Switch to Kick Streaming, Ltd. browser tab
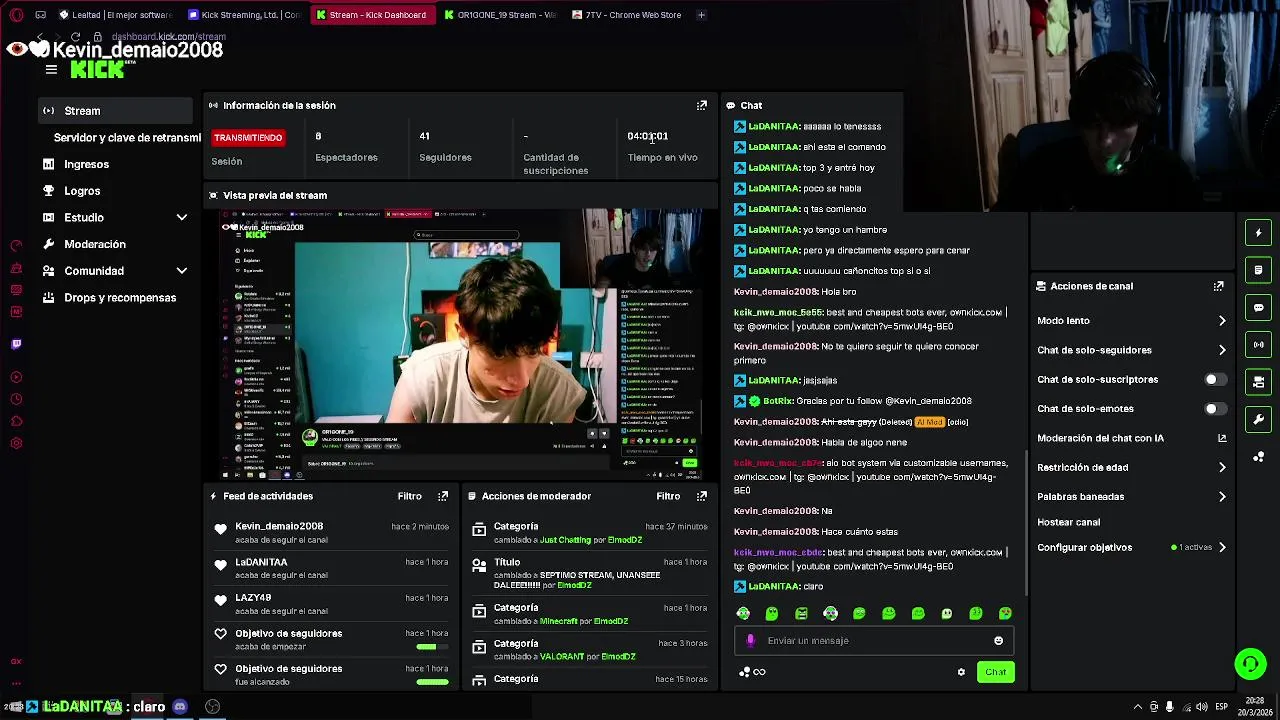The height and width of the screenshot is (720, 1280). pos(244,15)
